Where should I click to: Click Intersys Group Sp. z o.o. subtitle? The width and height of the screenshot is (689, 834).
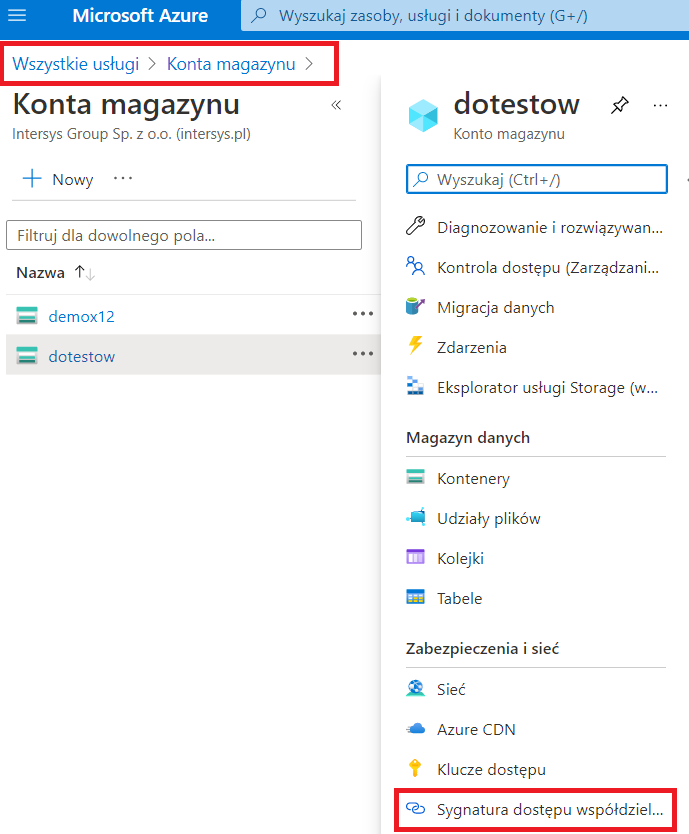tap(131, 134)
